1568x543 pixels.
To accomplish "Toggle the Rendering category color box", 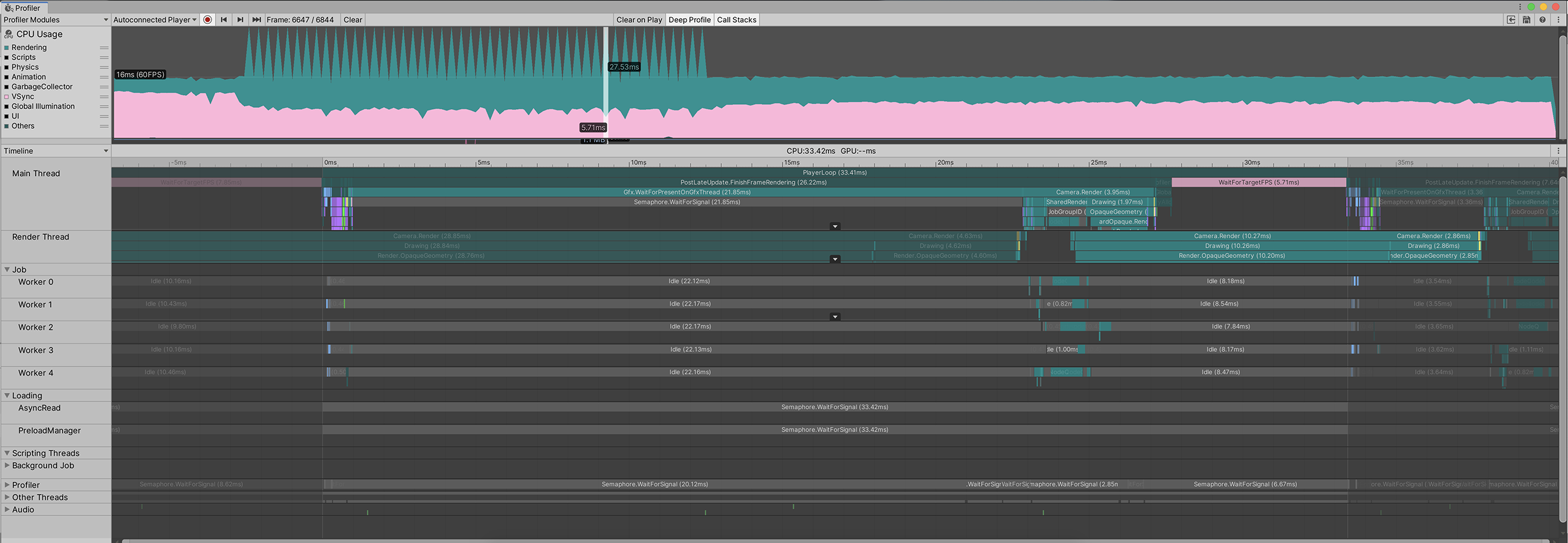I will (7, 48).
